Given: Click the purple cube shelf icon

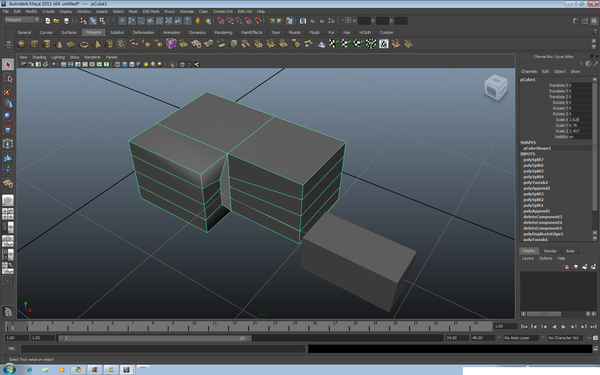Looking at the screenshot, I should (171, 44).
